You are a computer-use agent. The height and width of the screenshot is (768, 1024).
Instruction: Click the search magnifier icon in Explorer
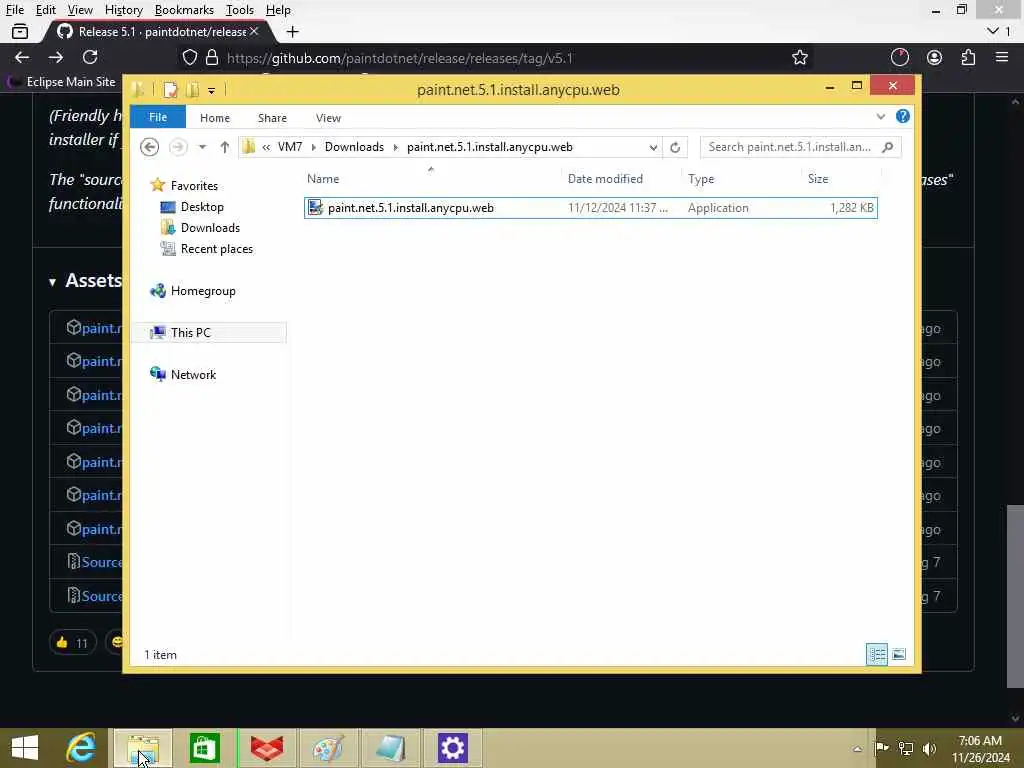tap(888, 147)
